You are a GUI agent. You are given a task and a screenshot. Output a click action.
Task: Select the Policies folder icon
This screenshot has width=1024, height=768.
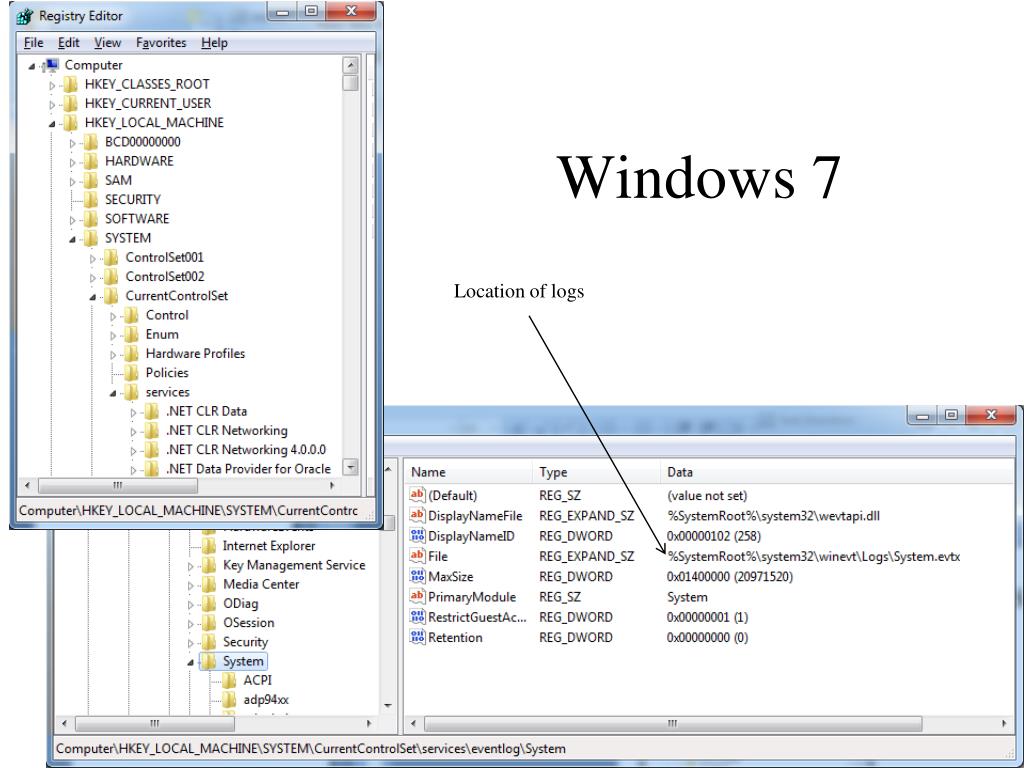click(x=131, y=373)
